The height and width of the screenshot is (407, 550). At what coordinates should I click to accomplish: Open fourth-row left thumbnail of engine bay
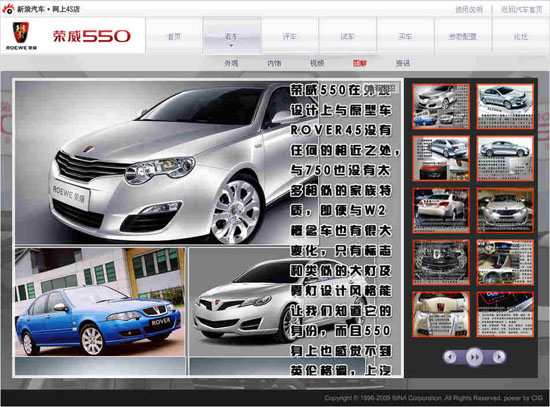[441, 262]
